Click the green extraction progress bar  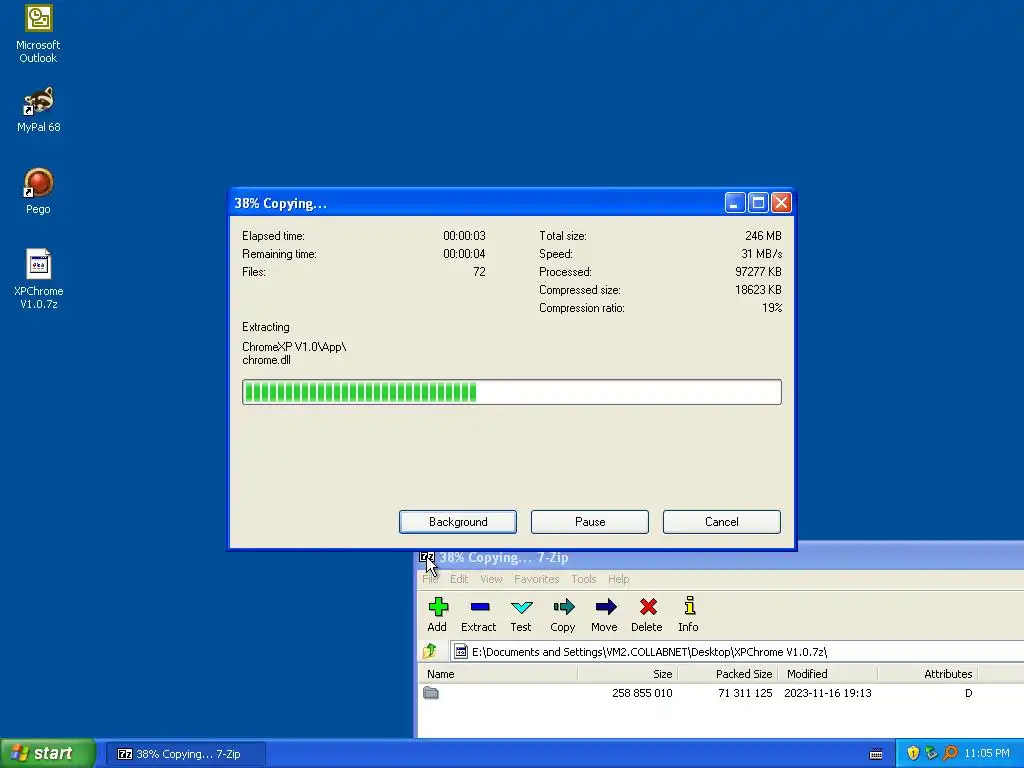(x=512, y=392)
